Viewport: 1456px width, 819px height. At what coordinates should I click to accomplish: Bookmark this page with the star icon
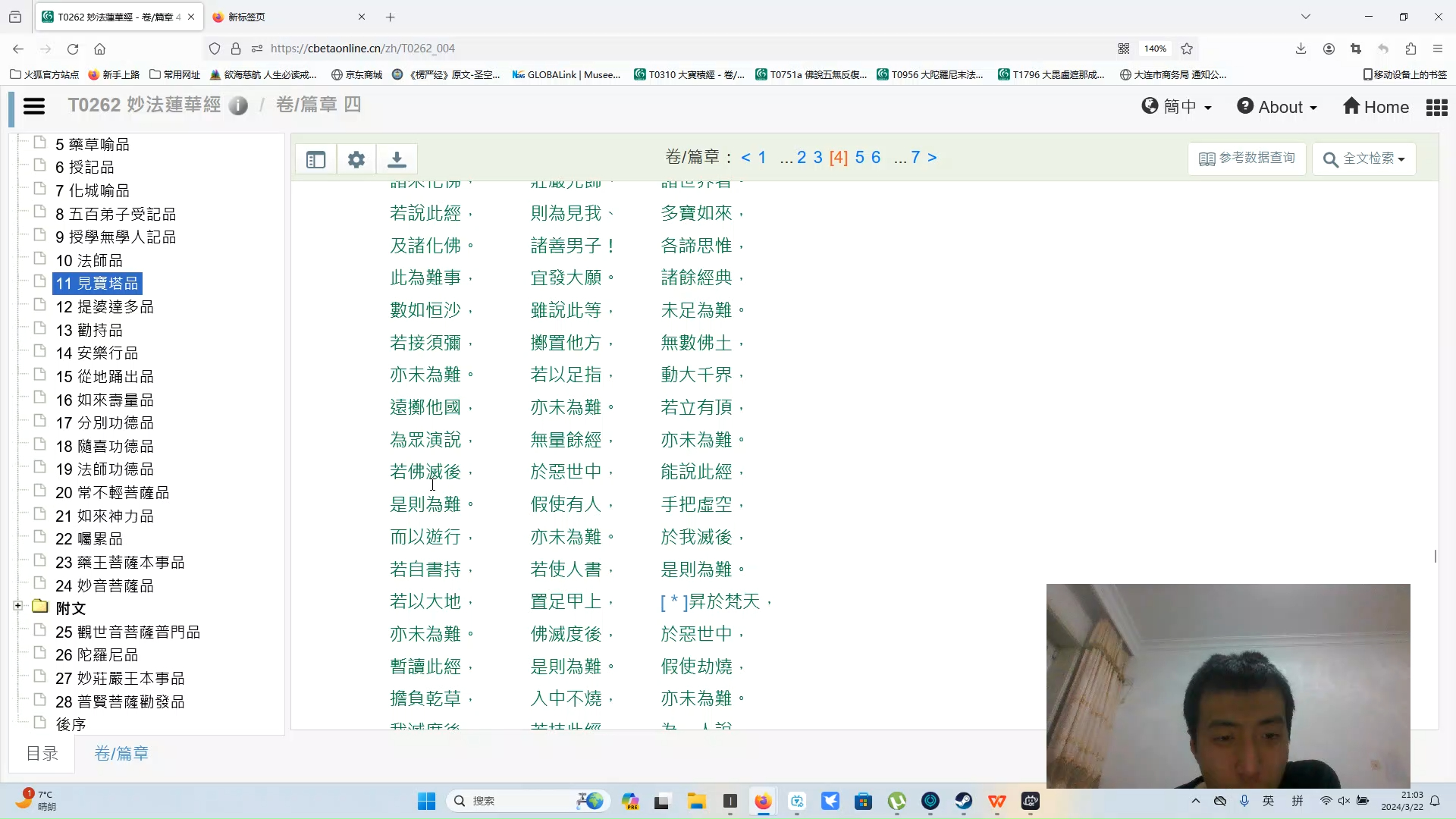[1187, 49]
